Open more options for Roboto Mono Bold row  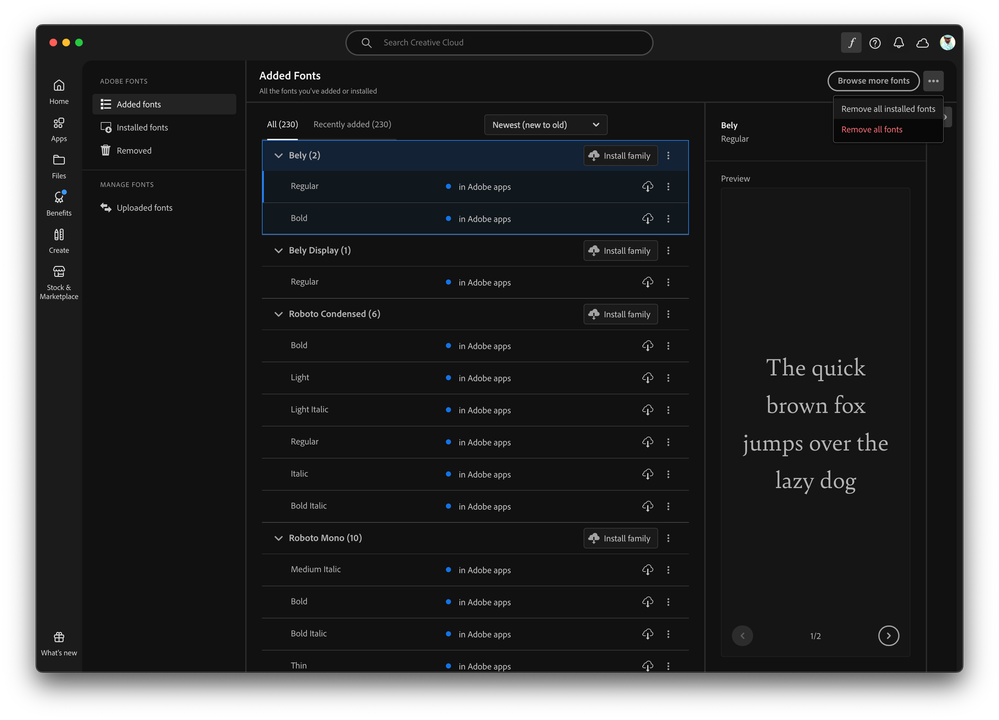point(668,602)
